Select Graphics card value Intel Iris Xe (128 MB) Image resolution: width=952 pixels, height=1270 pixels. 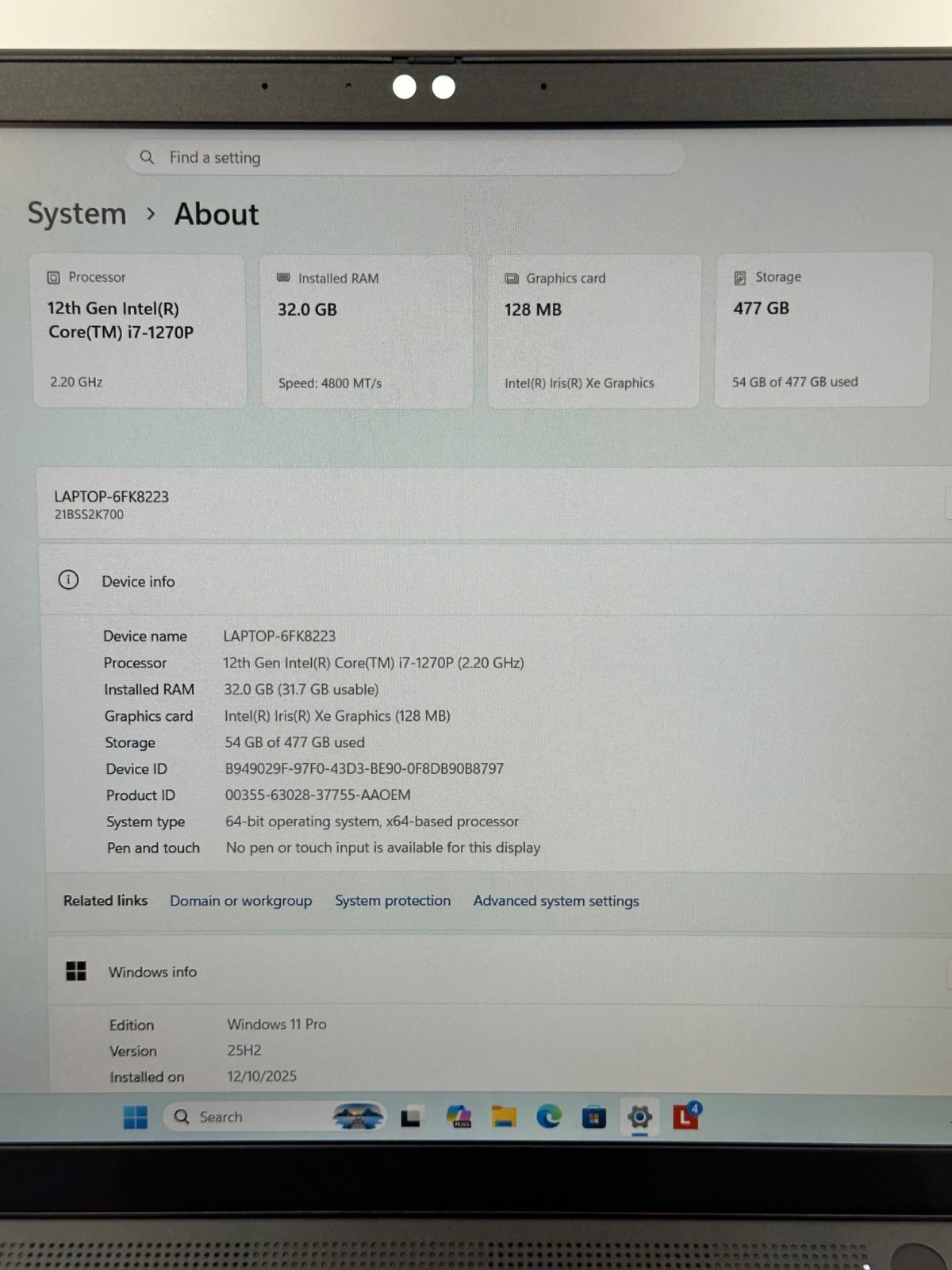337,715
